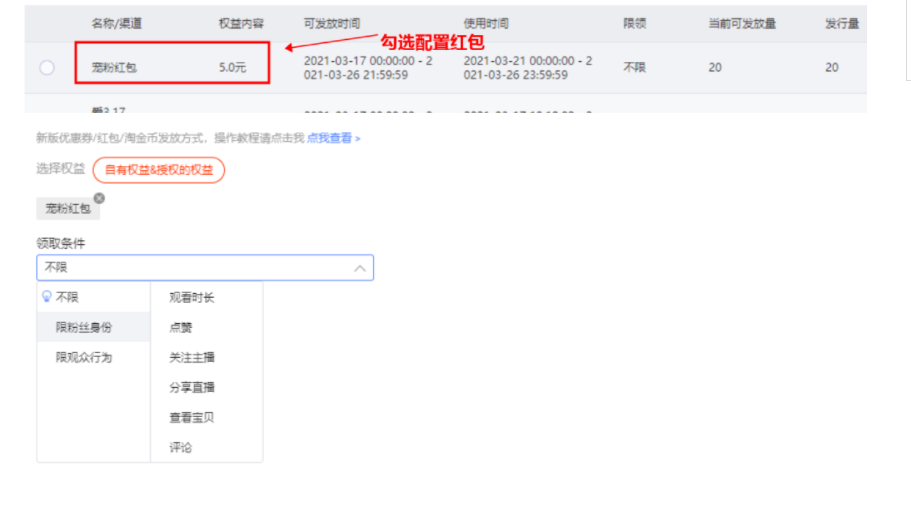The height and width of the screenshot is (510, 911).
Task: Select 关注主播 as the claim condition
Action: [x=192, y=357]
